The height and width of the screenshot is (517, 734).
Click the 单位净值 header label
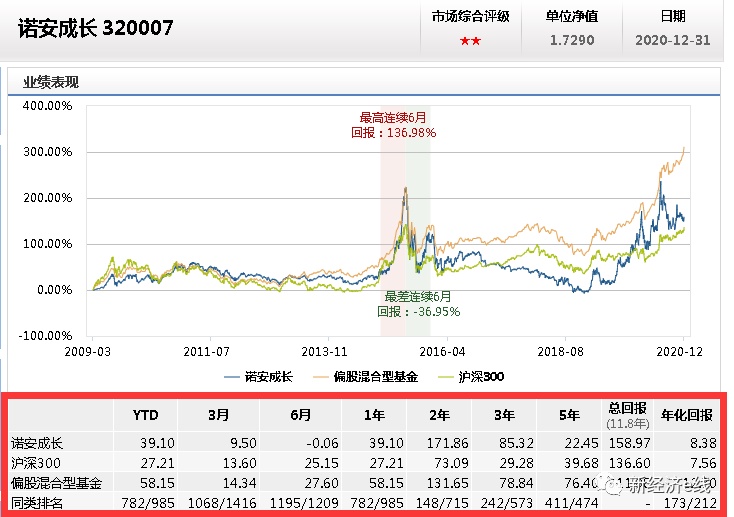tap(572, 17)
